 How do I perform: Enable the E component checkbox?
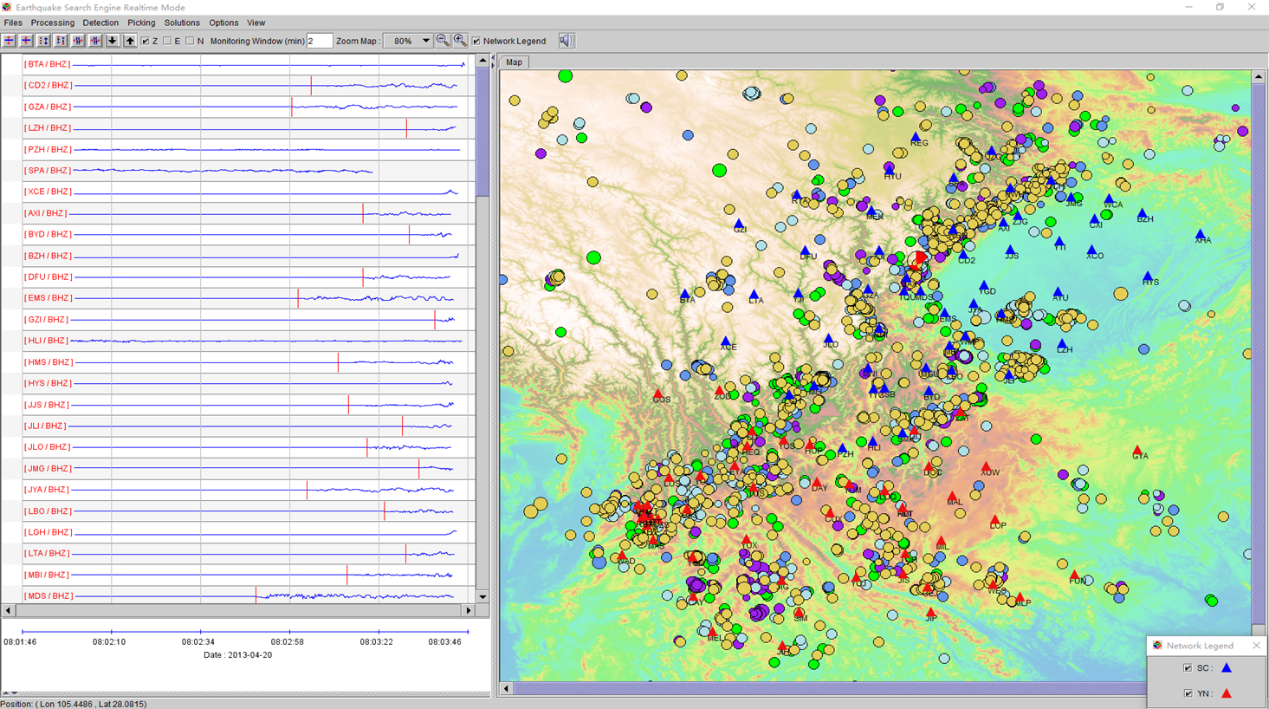coord(167,41)
